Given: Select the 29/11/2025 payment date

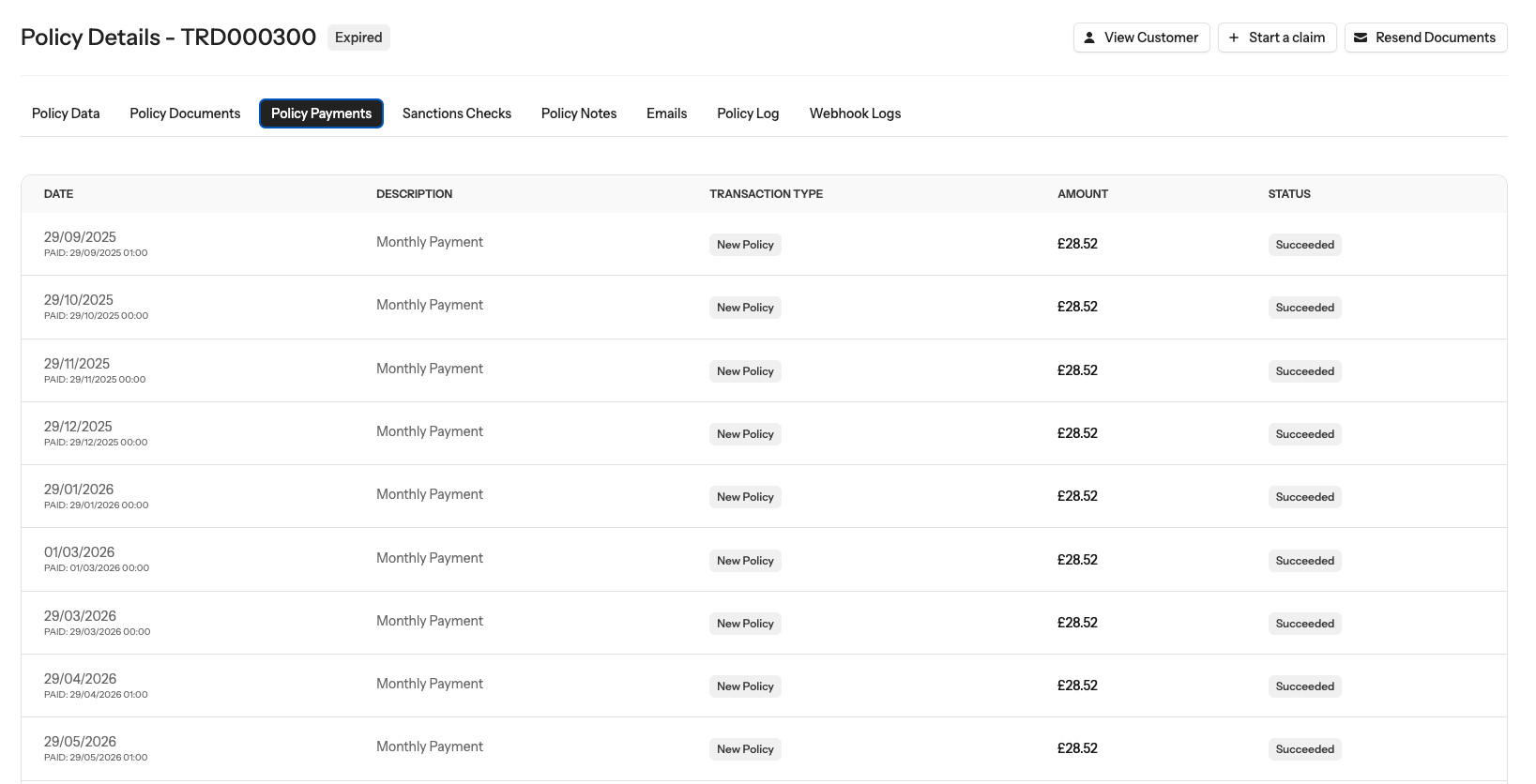Looking at the screenshot, I should [77, 364].
